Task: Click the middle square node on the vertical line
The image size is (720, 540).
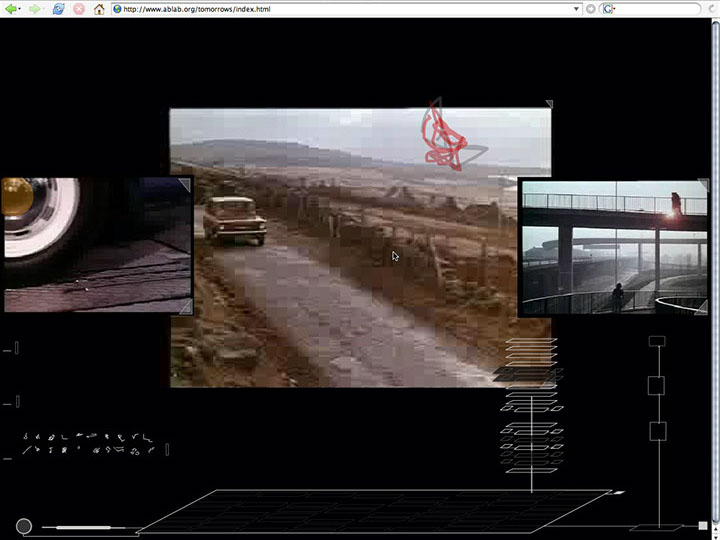Action: 657,385
